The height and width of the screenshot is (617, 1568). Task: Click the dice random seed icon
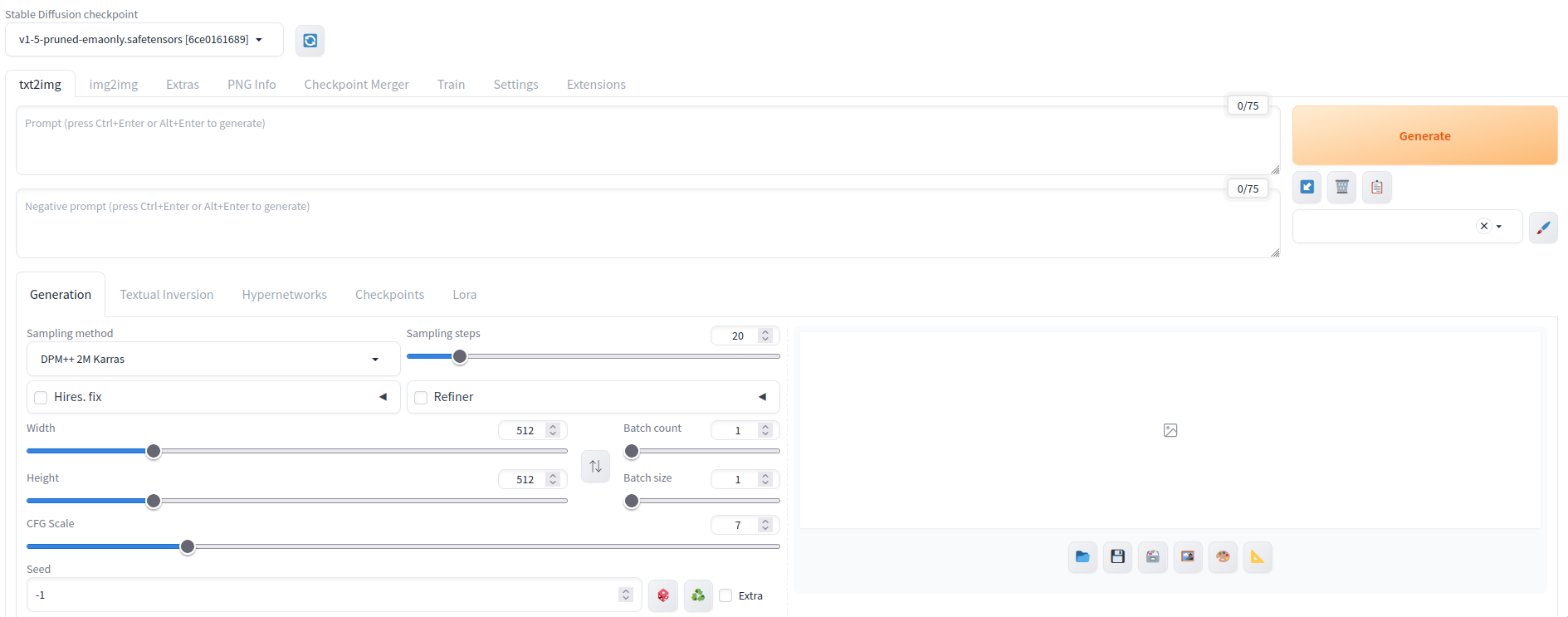[663, 595]
